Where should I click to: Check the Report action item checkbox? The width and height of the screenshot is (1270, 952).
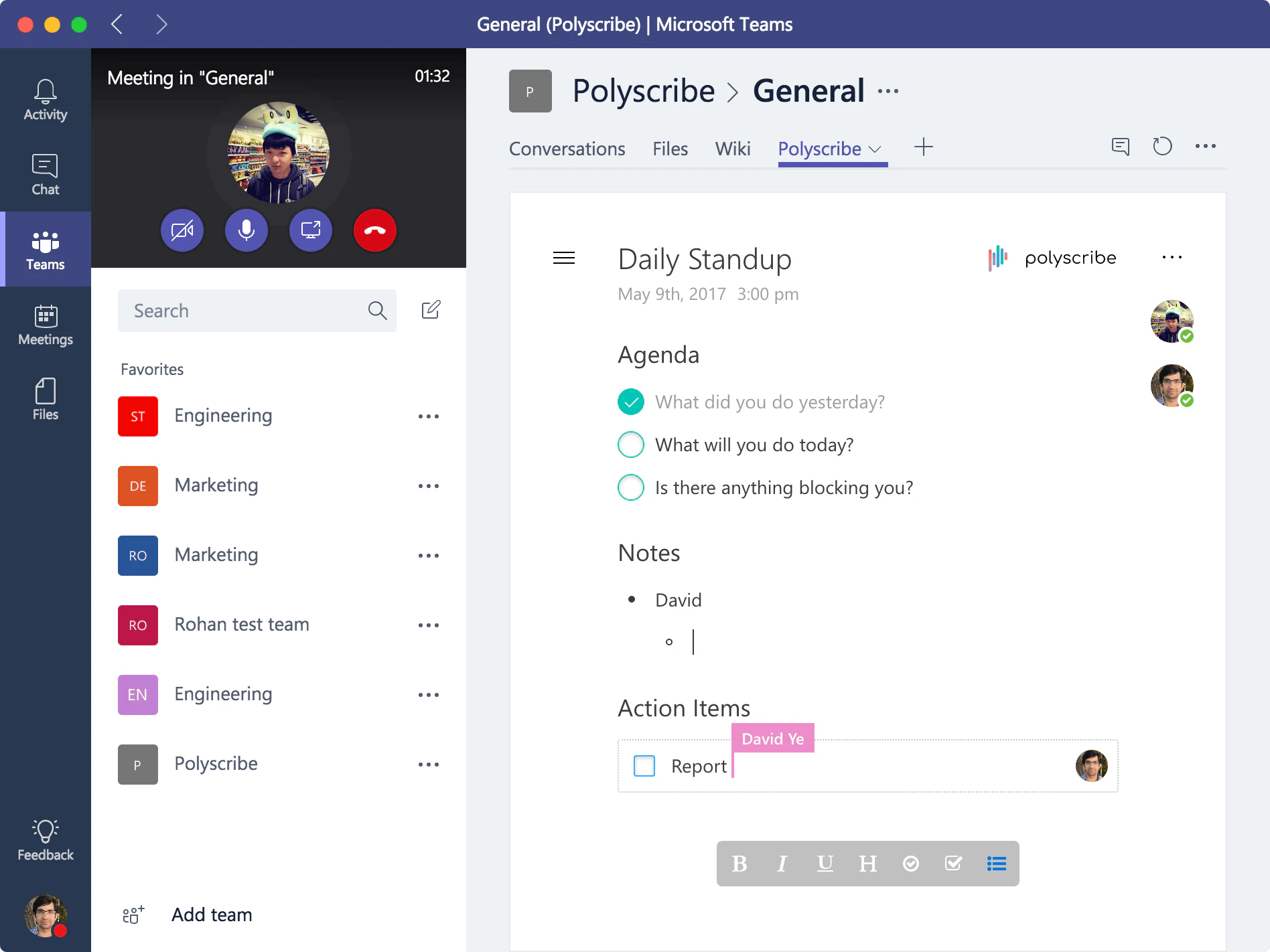coord(644,765)
